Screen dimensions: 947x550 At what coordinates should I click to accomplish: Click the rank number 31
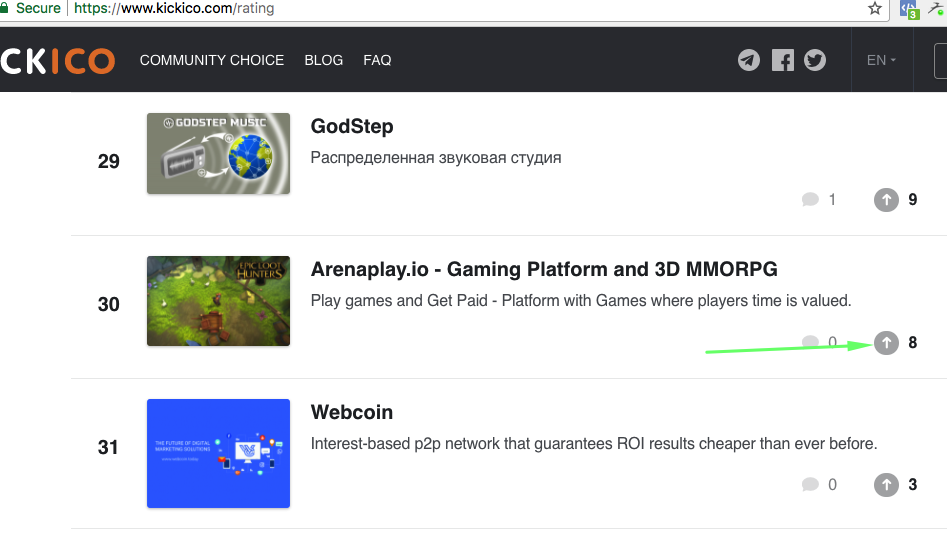click(x=108, y=447)
